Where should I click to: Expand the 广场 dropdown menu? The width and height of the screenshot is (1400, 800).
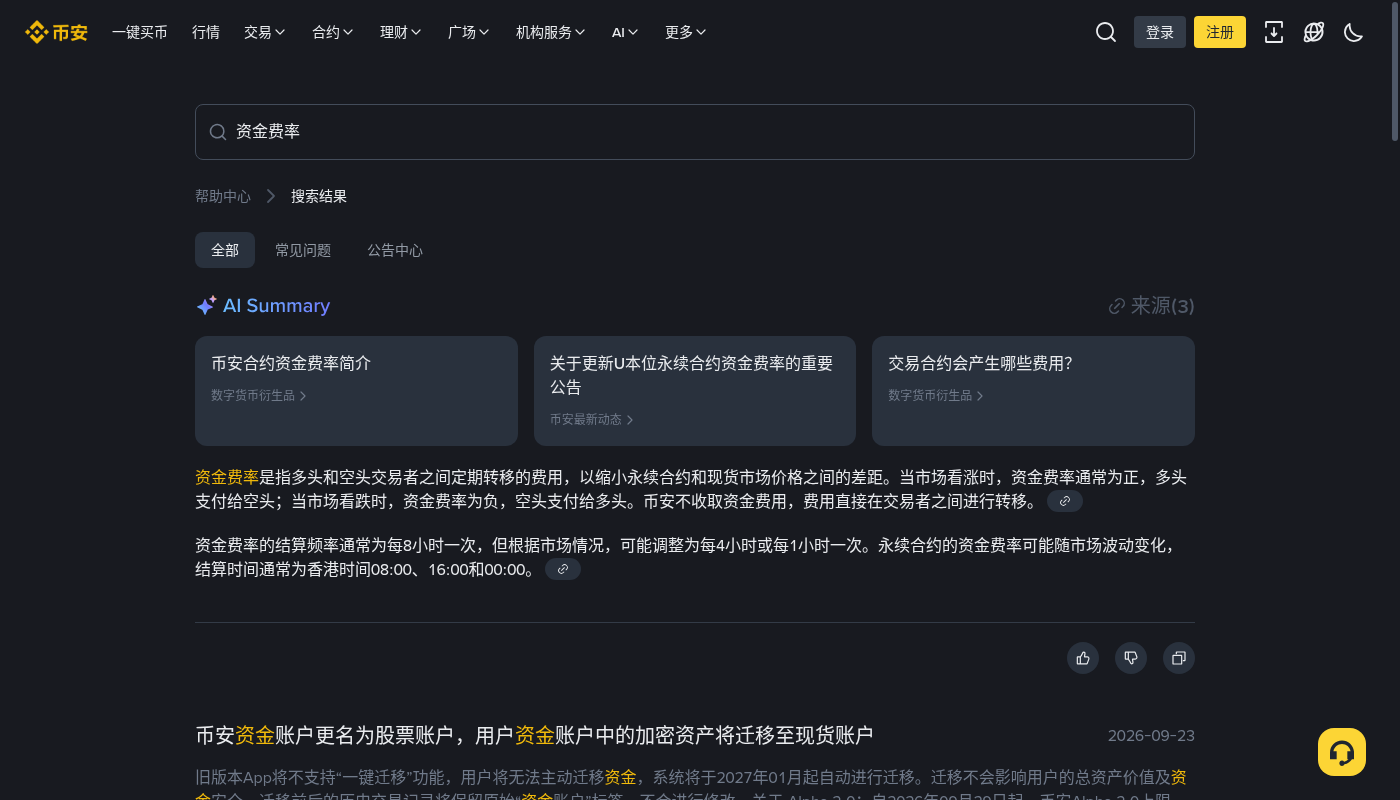(x=469, y=32)
